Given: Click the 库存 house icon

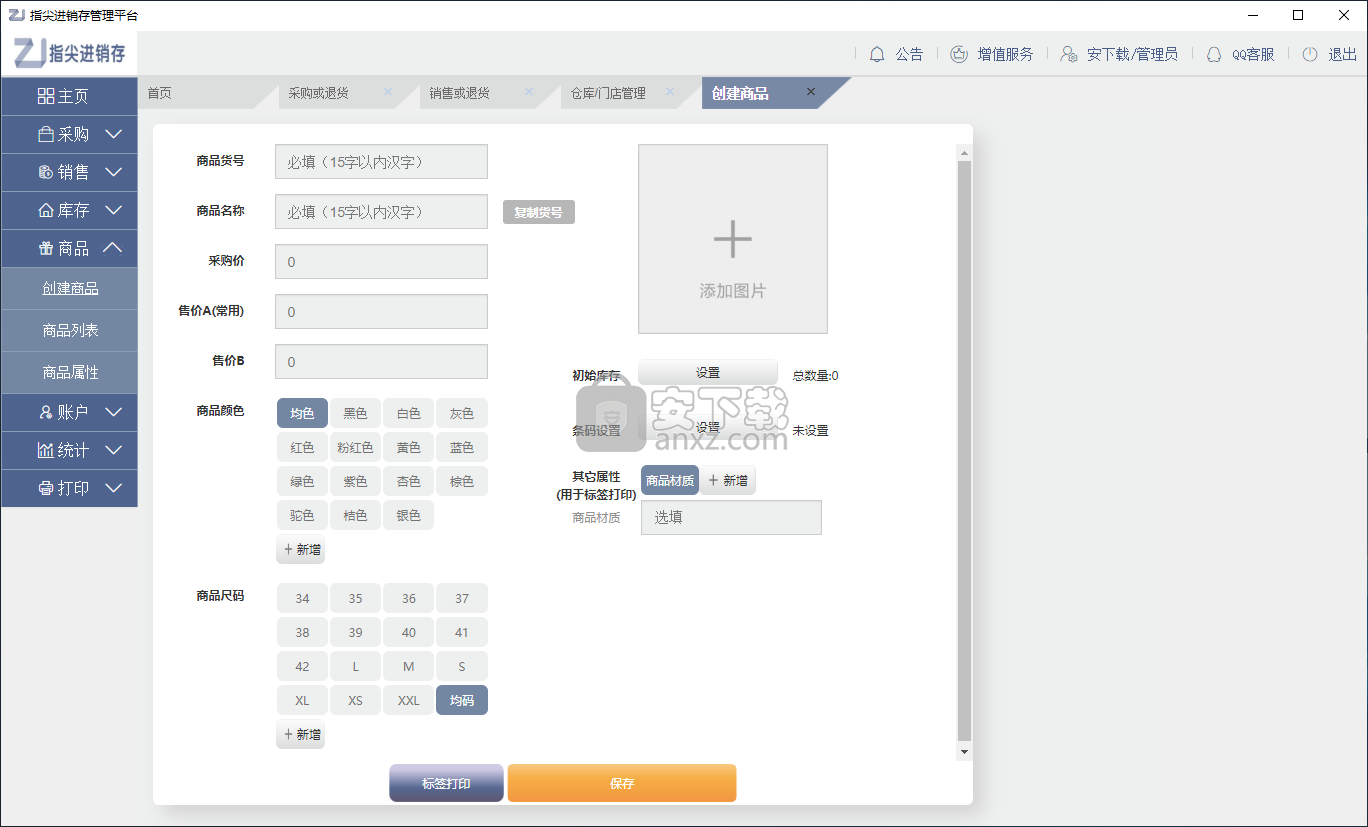Looking at the screenshot, I should tap(46, 210).
